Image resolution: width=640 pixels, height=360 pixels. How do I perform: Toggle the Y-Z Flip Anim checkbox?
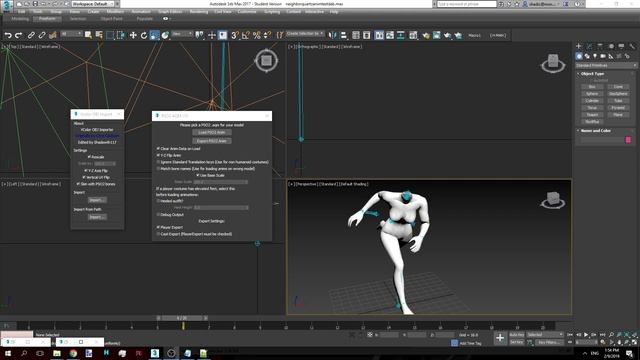point(158,156)
